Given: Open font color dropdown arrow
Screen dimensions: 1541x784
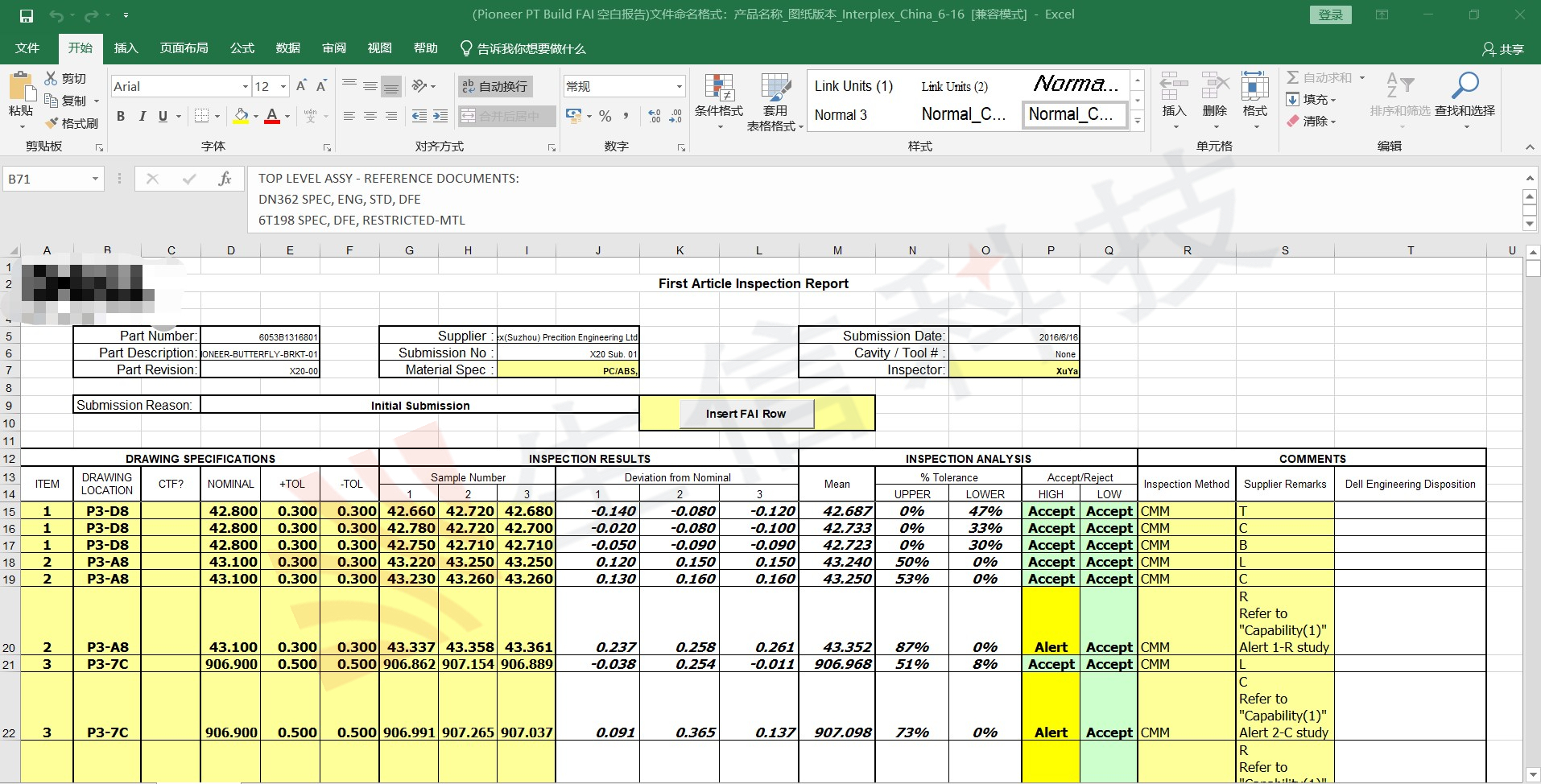Looking at the screenshot, I should coord(287,116).
